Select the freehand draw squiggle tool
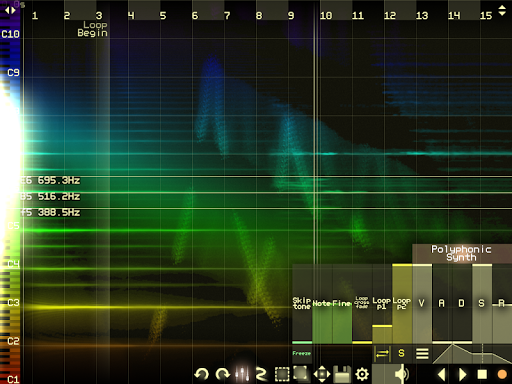This screenshot has height=384, width=512. [262, 374]
